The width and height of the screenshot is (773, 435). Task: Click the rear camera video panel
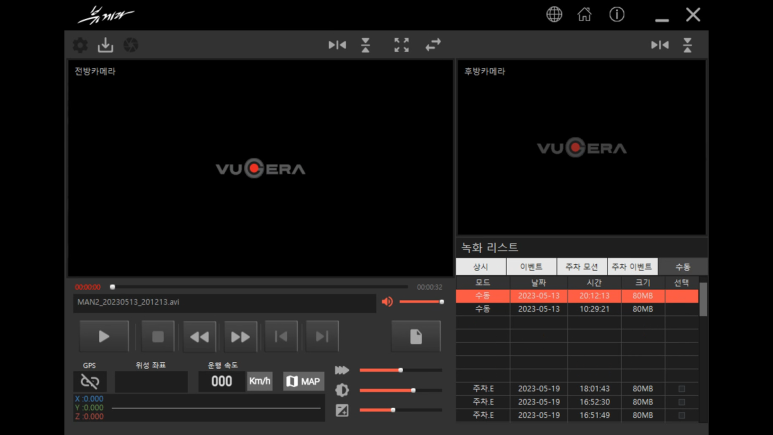[582, 147]
